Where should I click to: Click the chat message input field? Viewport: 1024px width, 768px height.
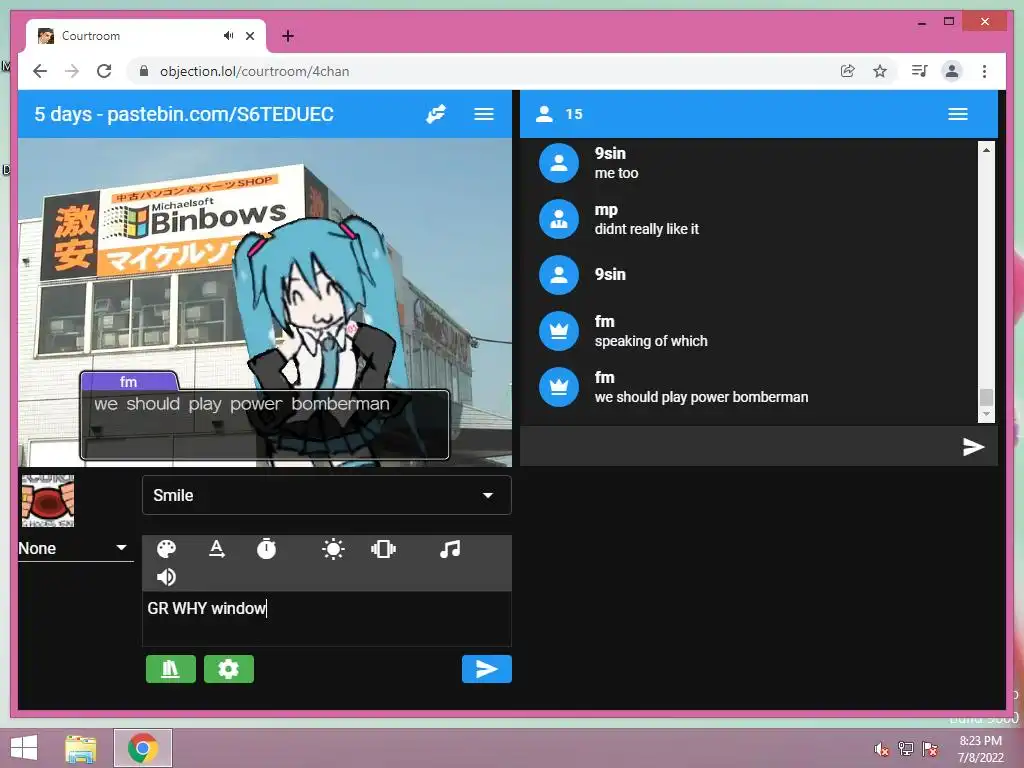tap(738, 447)
